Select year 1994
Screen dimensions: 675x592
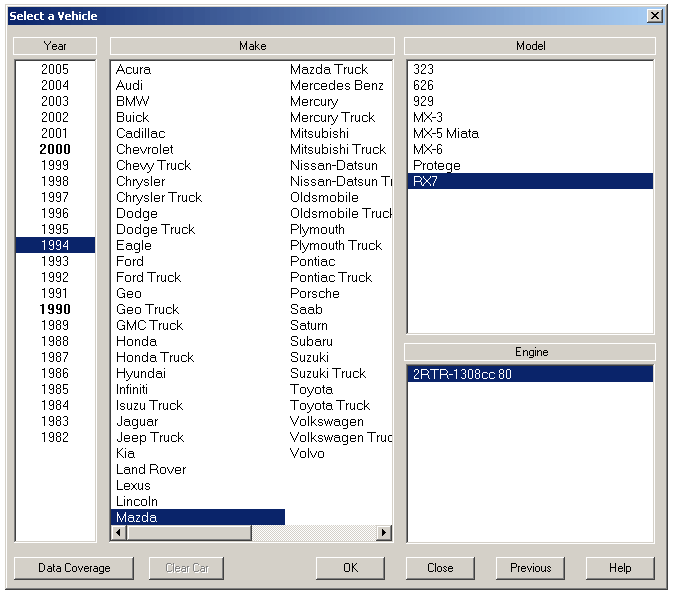(55, 245)
